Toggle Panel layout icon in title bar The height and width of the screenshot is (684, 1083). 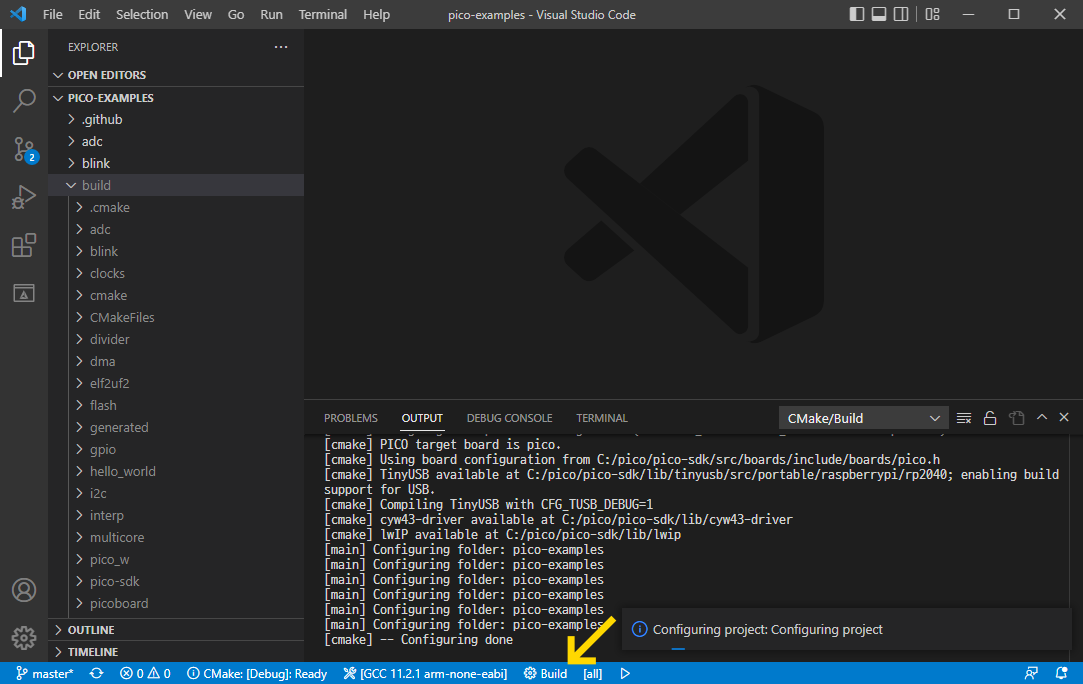coord(879,15)
